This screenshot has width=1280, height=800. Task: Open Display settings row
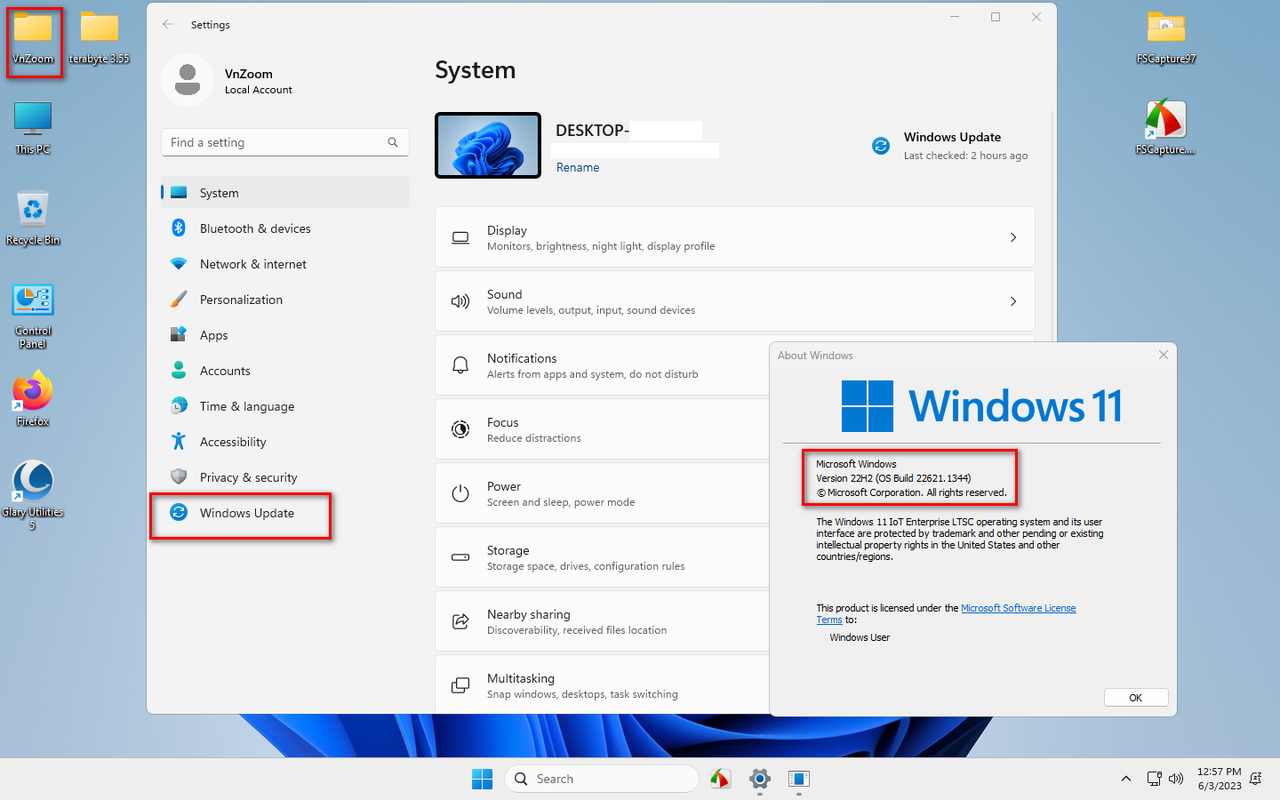734,238
